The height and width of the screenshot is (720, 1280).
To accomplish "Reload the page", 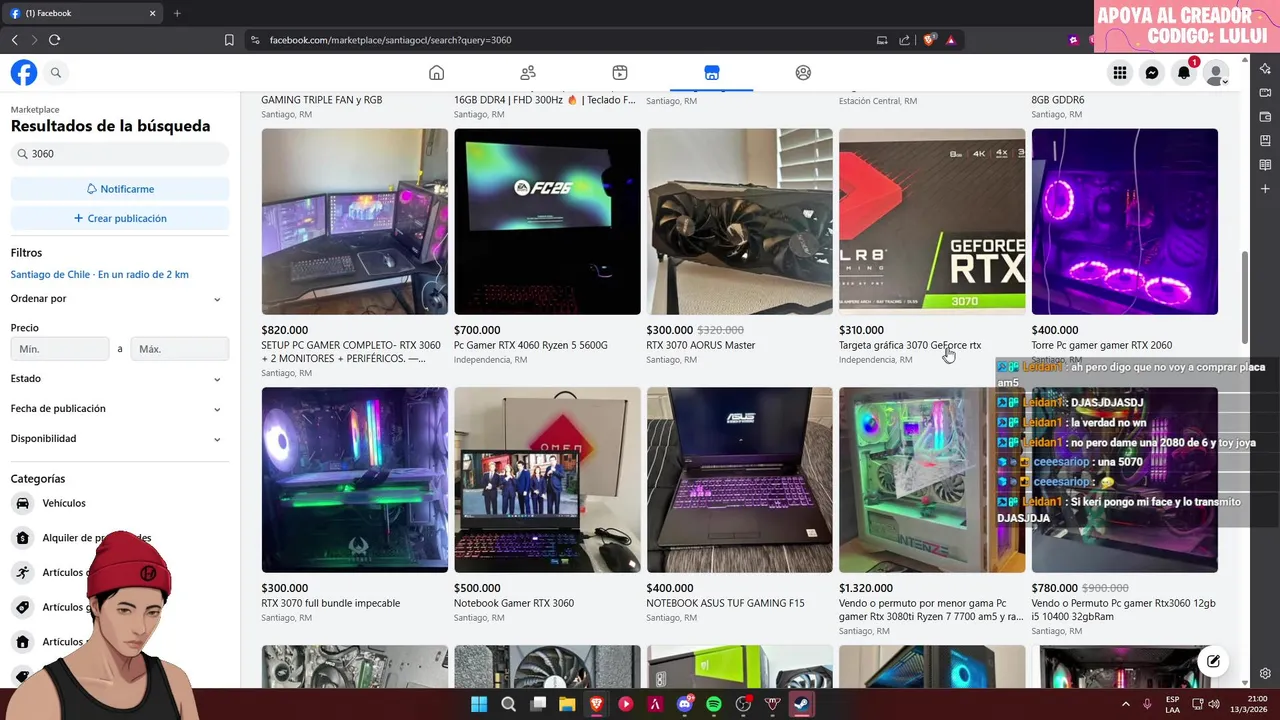I will pos(54,40).
